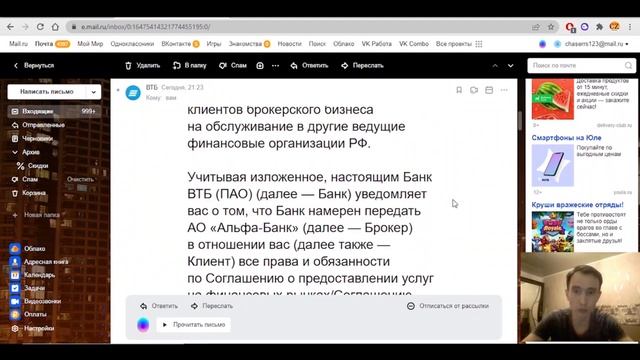
Task: Open browser home page
Action: (x=55, y=27)
